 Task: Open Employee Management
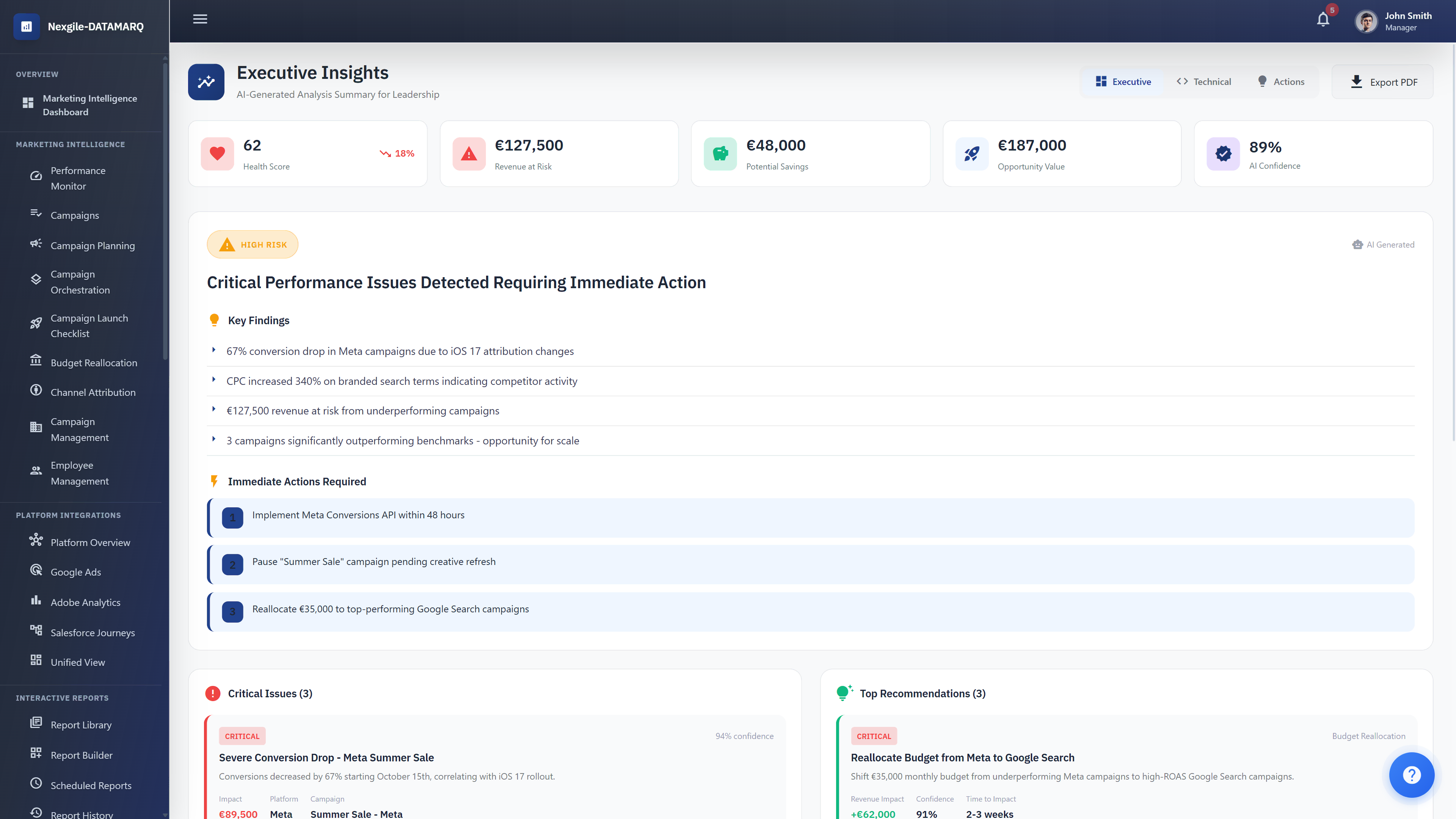(80, 473)
